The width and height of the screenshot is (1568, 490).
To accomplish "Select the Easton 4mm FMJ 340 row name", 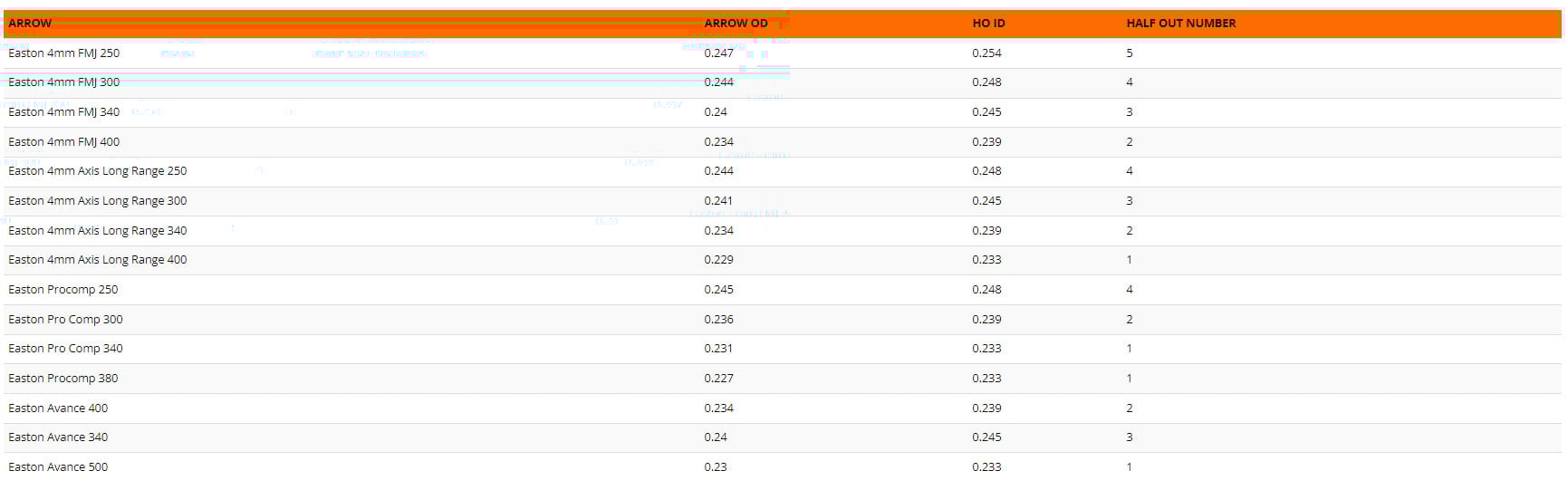I will (x=63, y=112).
